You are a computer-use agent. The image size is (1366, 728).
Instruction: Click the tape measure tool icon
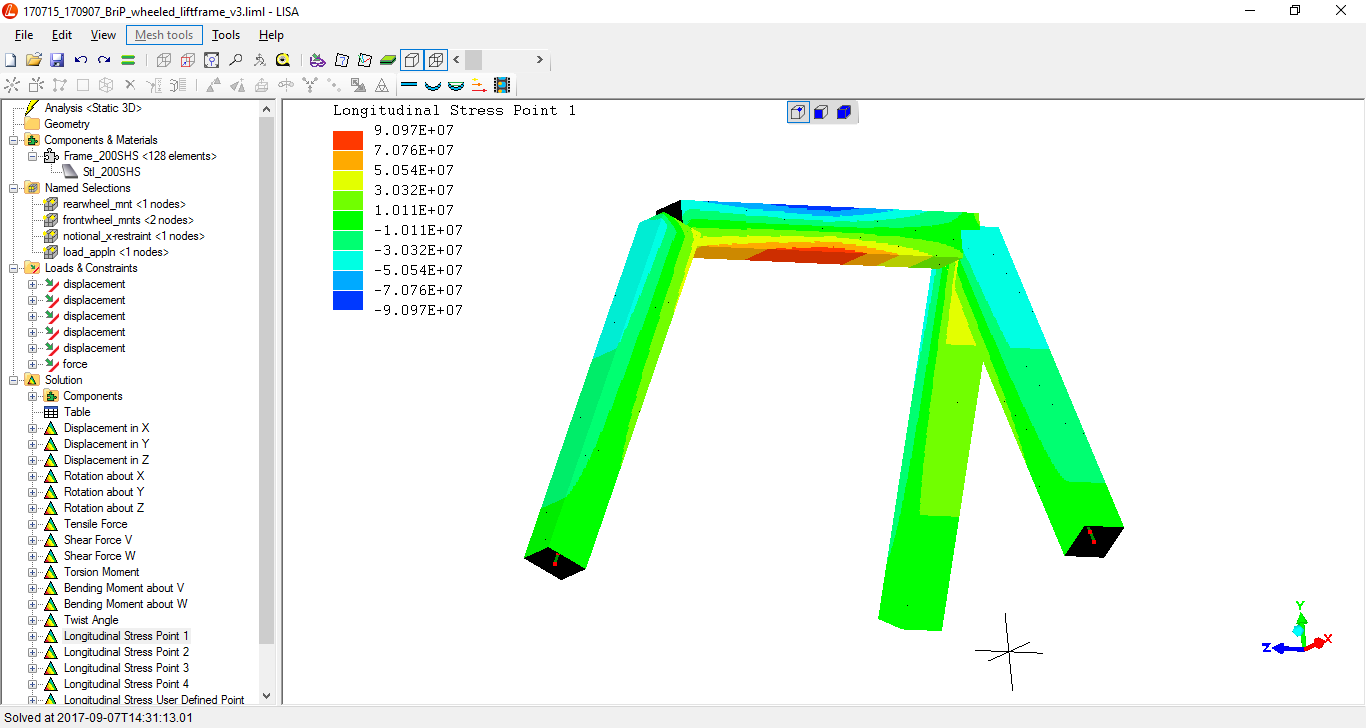[283, 60]
